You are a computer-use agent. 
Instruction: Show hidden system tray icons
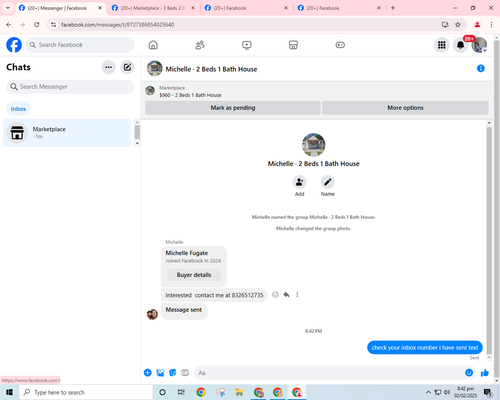click(428, 392)
